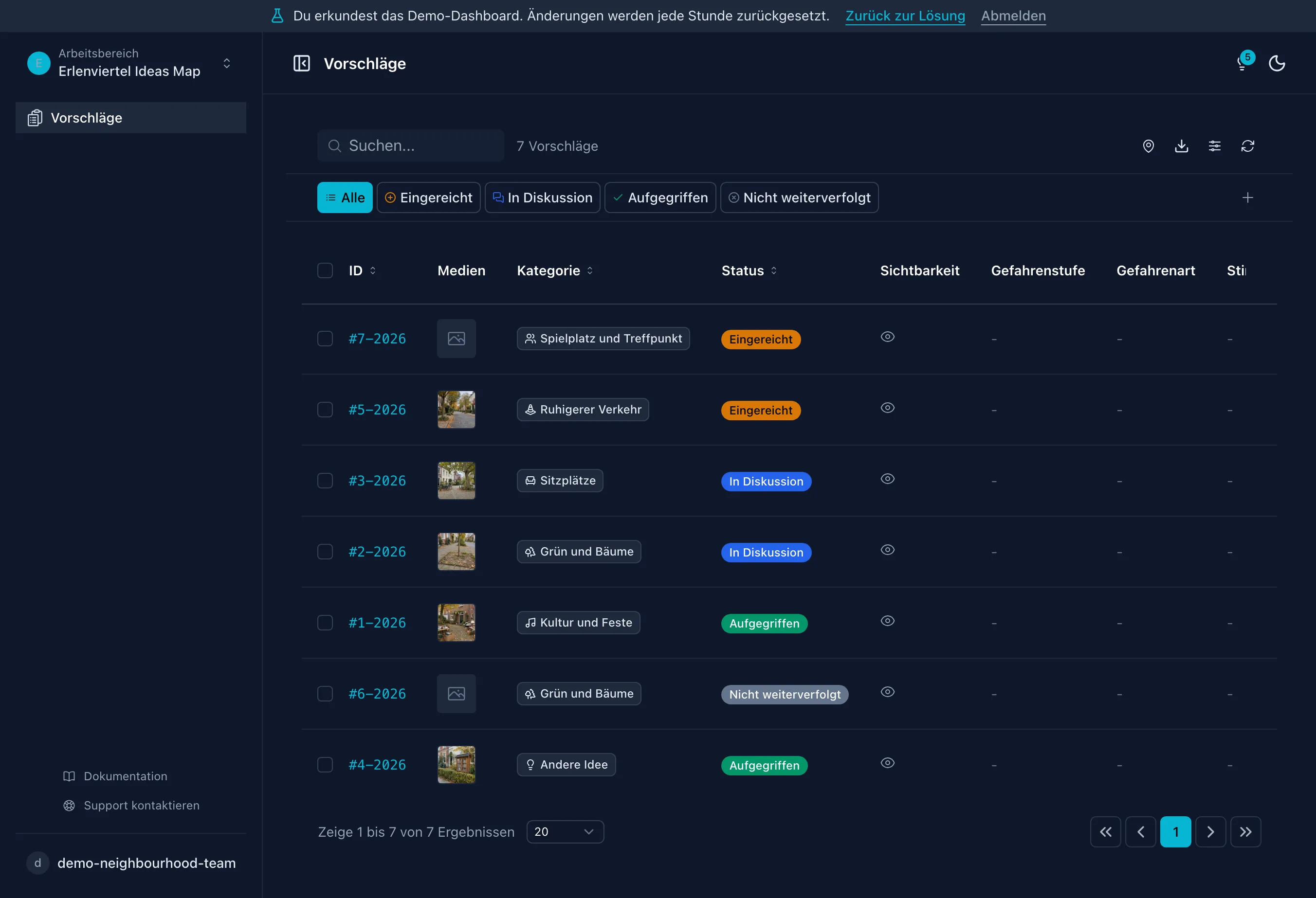Viewport: 1316px width, 898px height.
Task: Go to the next results page
Action: click(1211, 832)
